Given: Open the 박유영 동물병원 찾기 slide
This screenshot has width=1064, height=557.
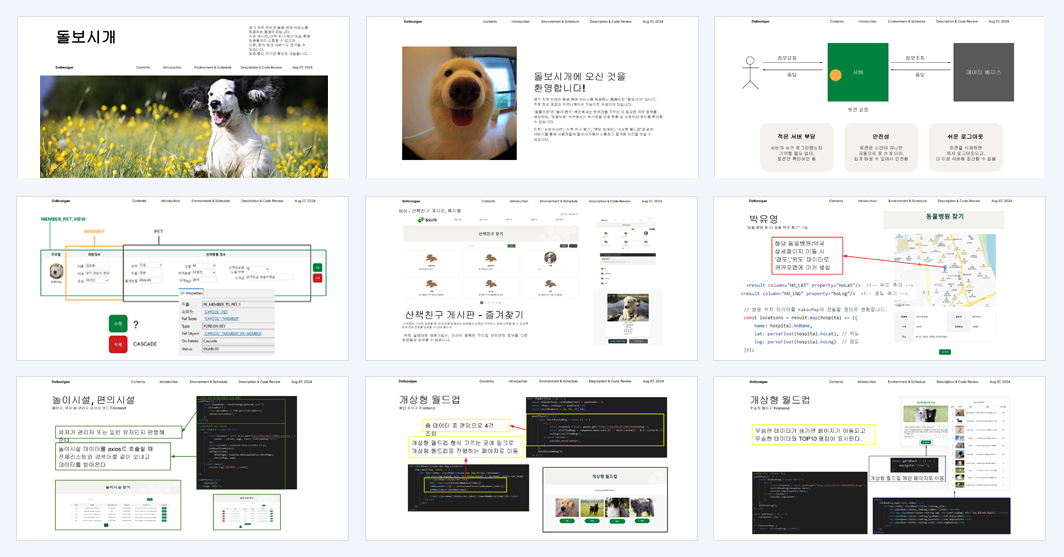Looking at the screenshot, I should pyautogui.click(x=879, y=278).
